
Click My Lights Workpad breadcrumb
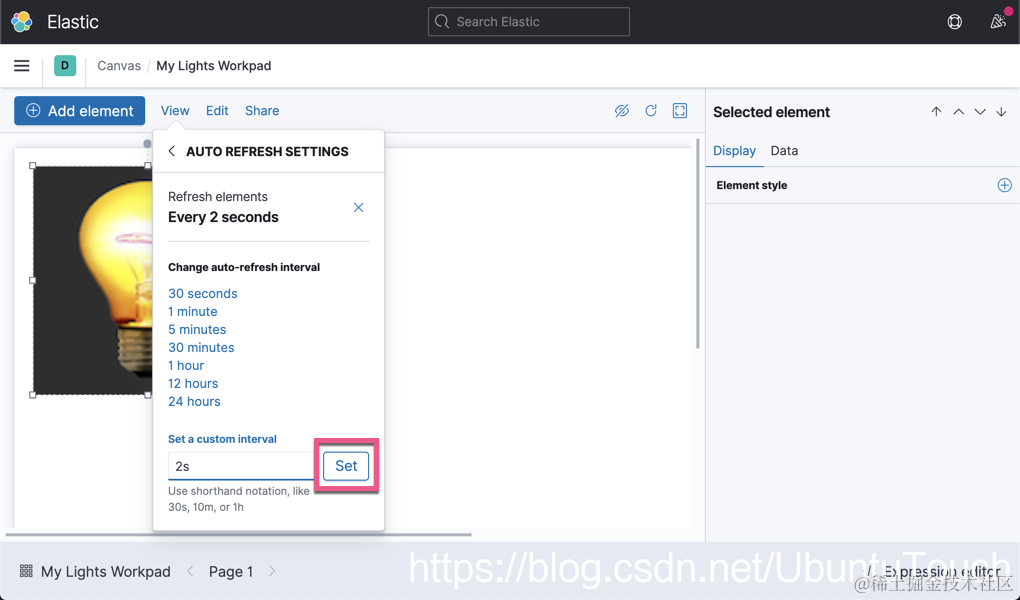click(x=213, y=66)
